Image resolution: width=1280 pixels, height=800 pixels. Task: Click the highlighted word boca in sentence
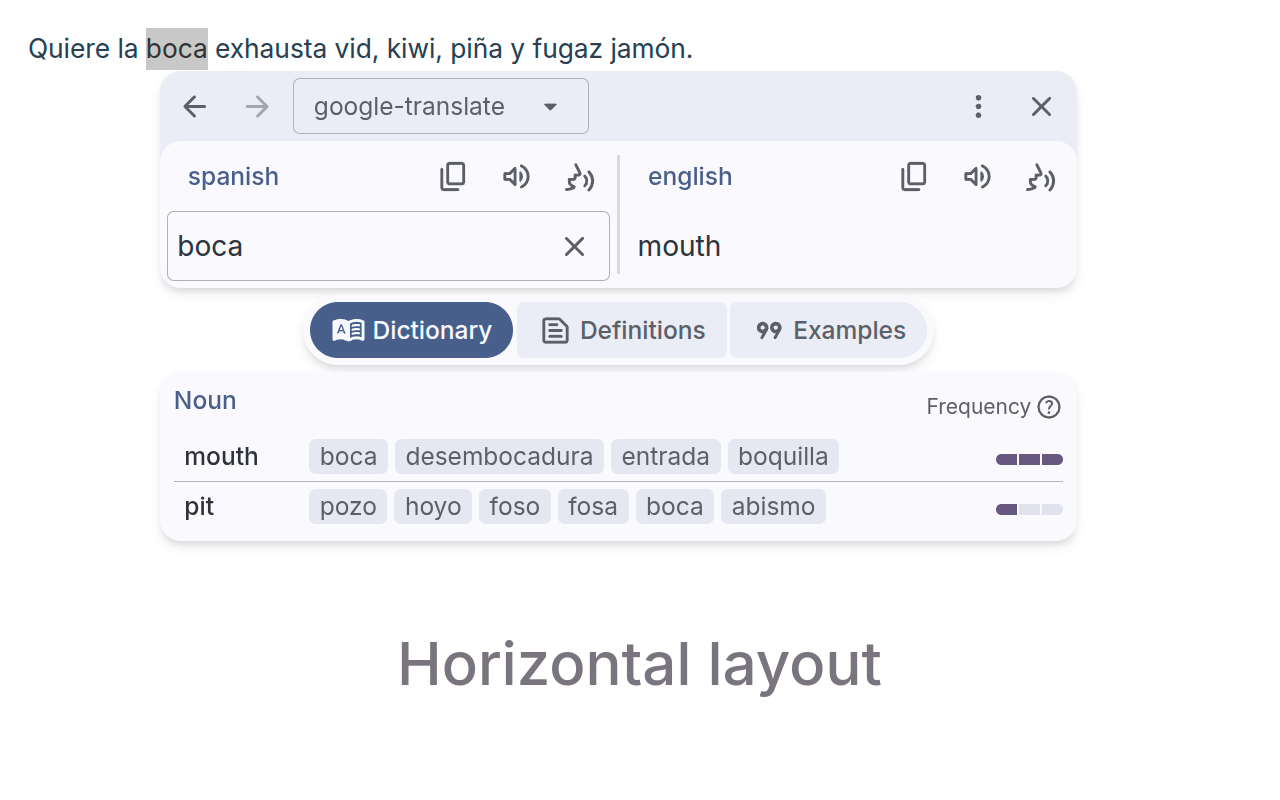coord(177,49)
